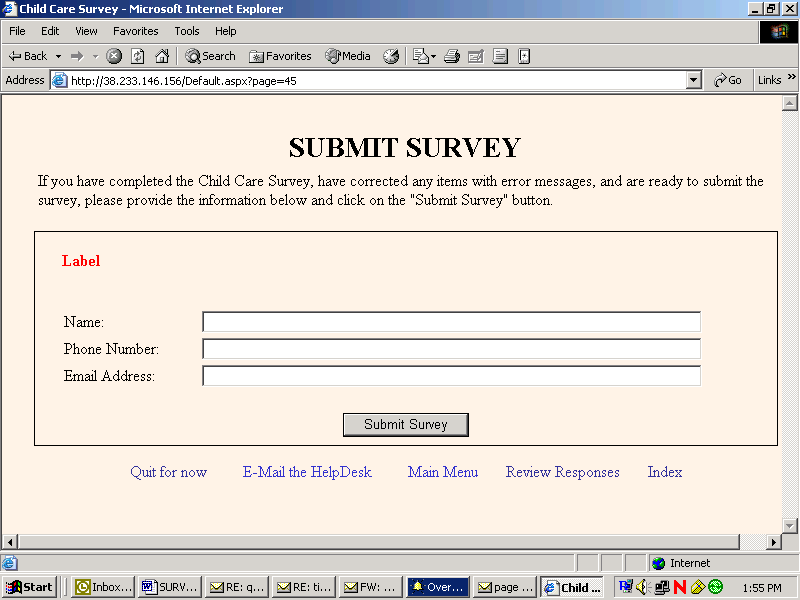Stop page loading with the Stop icon
This screenshot has height=600, width=800.
tap(114, 56)
